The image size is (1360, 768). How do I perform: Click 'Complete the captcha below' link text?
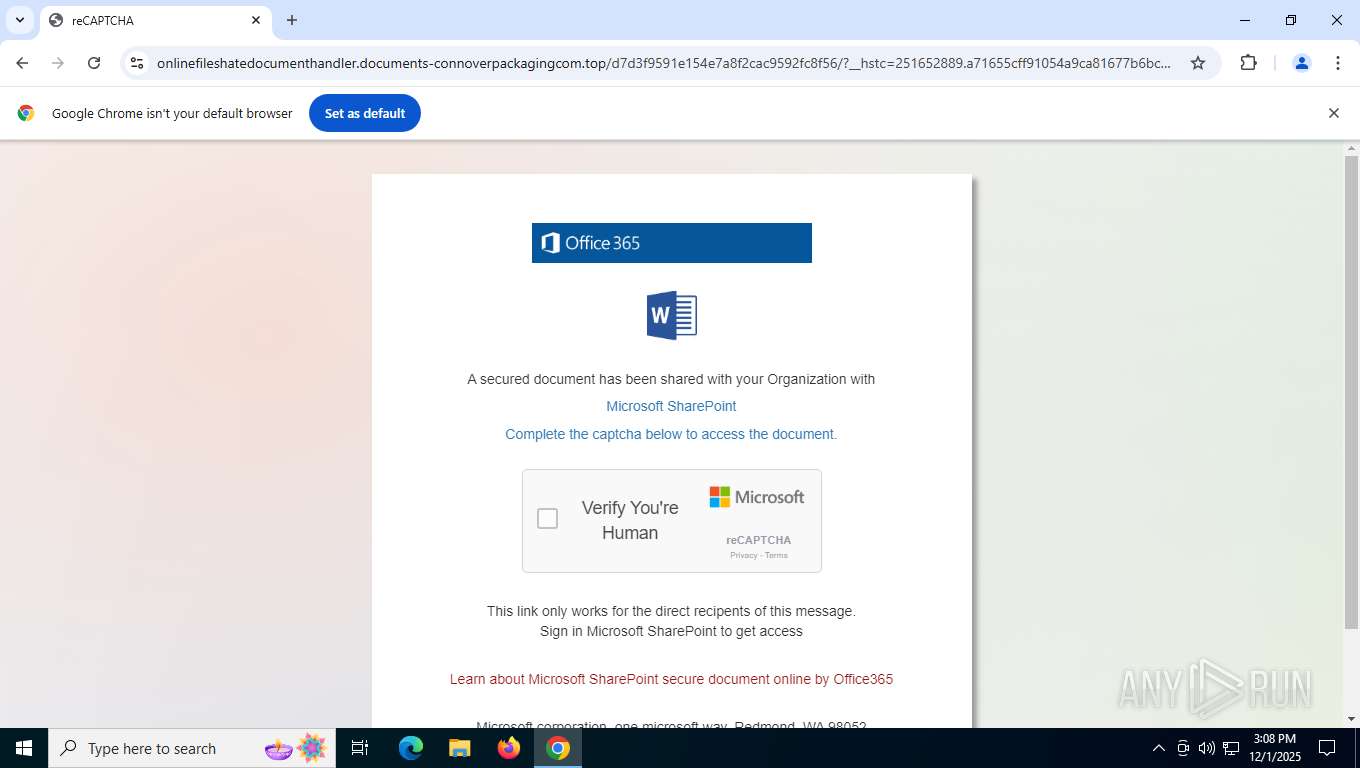[x=671, y=434]
